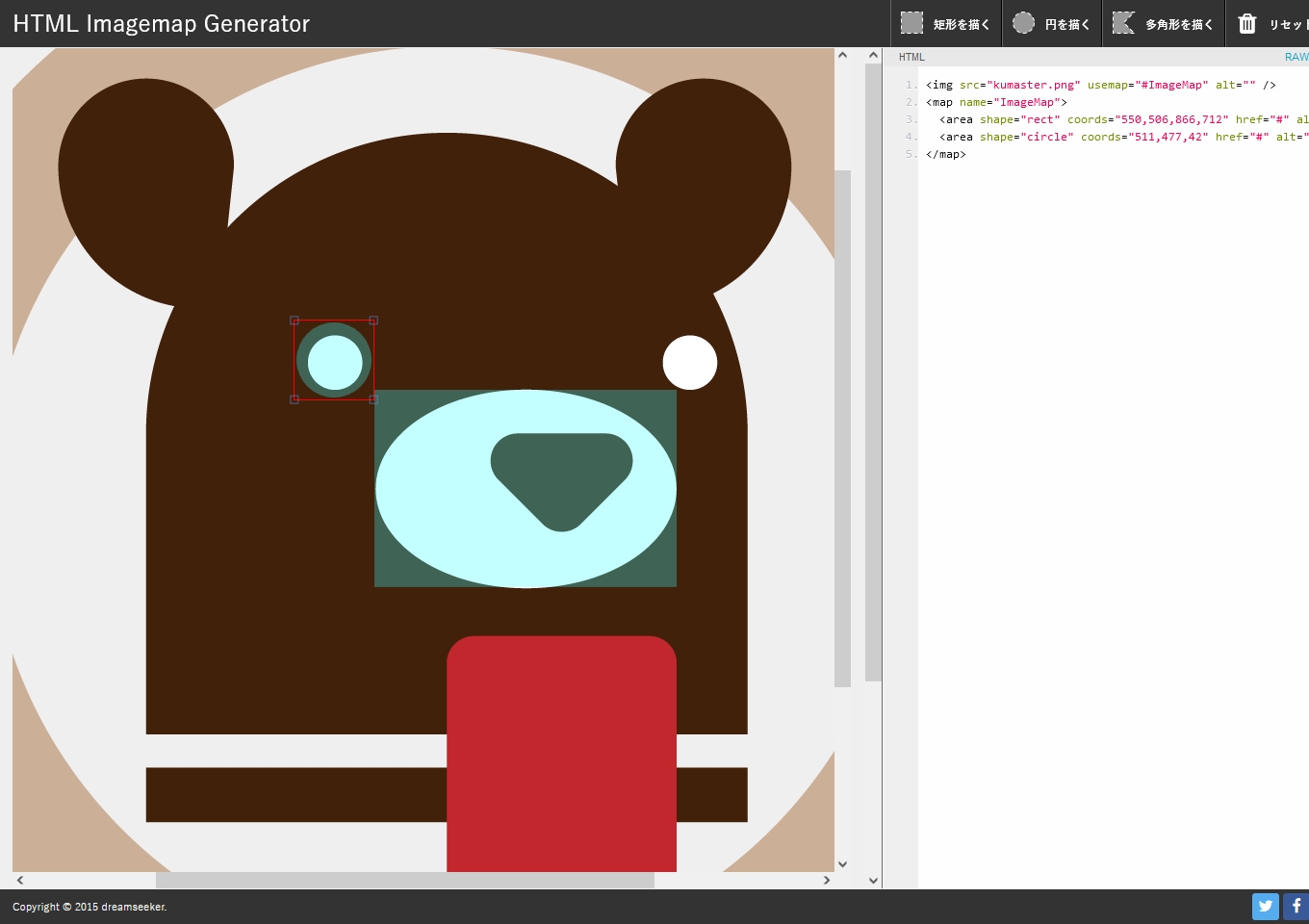Click the trash can reset icon
The height and width of the screenshot is (924, 1309).
[x=1247, y=23]
